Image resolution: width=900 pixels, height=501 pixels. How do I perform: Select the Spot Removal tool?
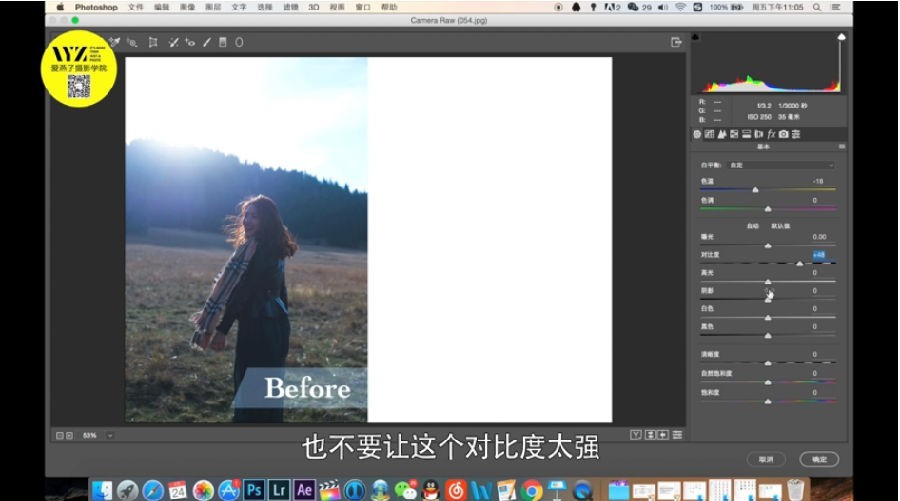pyautogui.click(x=173, y=42)
